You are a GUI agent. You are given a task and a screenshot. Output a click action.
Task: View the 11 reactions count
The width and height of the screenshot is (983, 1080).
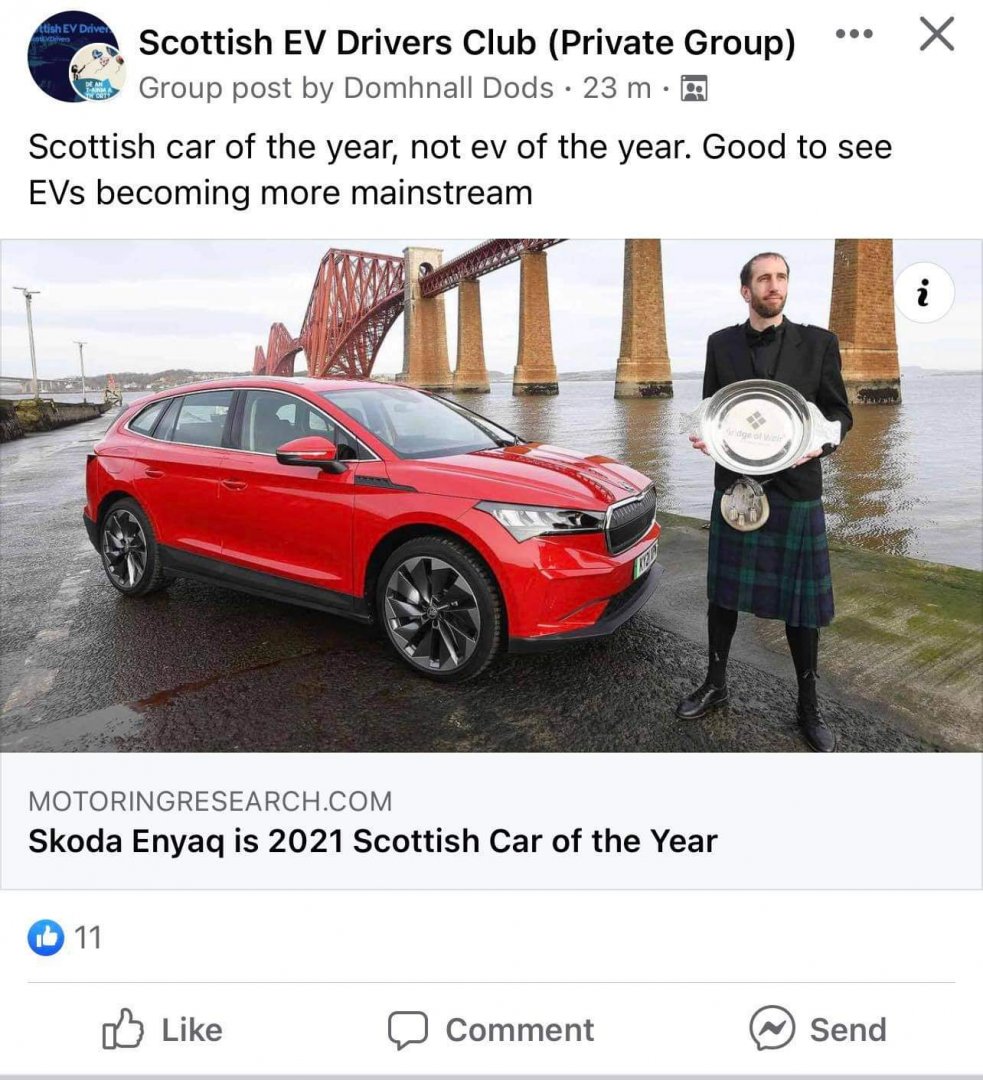pyautogui.click(x=87, y=938)
